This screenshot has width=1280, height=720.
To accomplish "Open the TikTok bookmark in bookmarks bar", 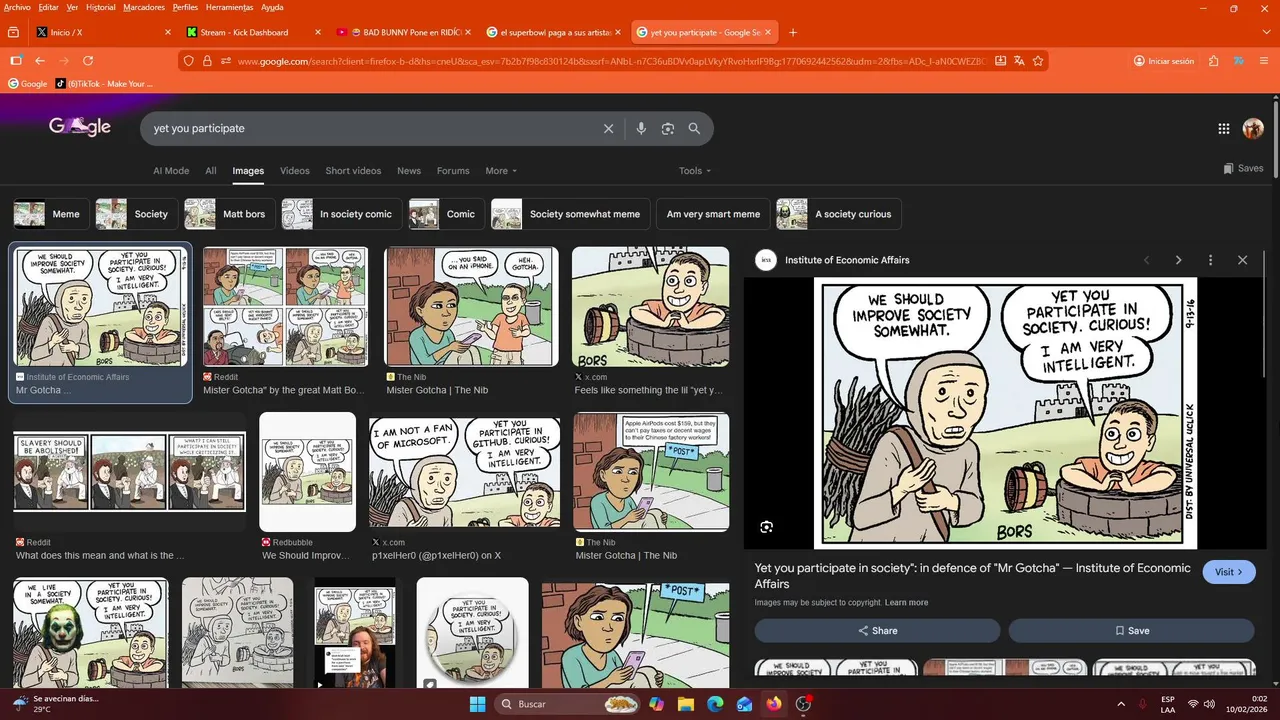I will point(105,84).
